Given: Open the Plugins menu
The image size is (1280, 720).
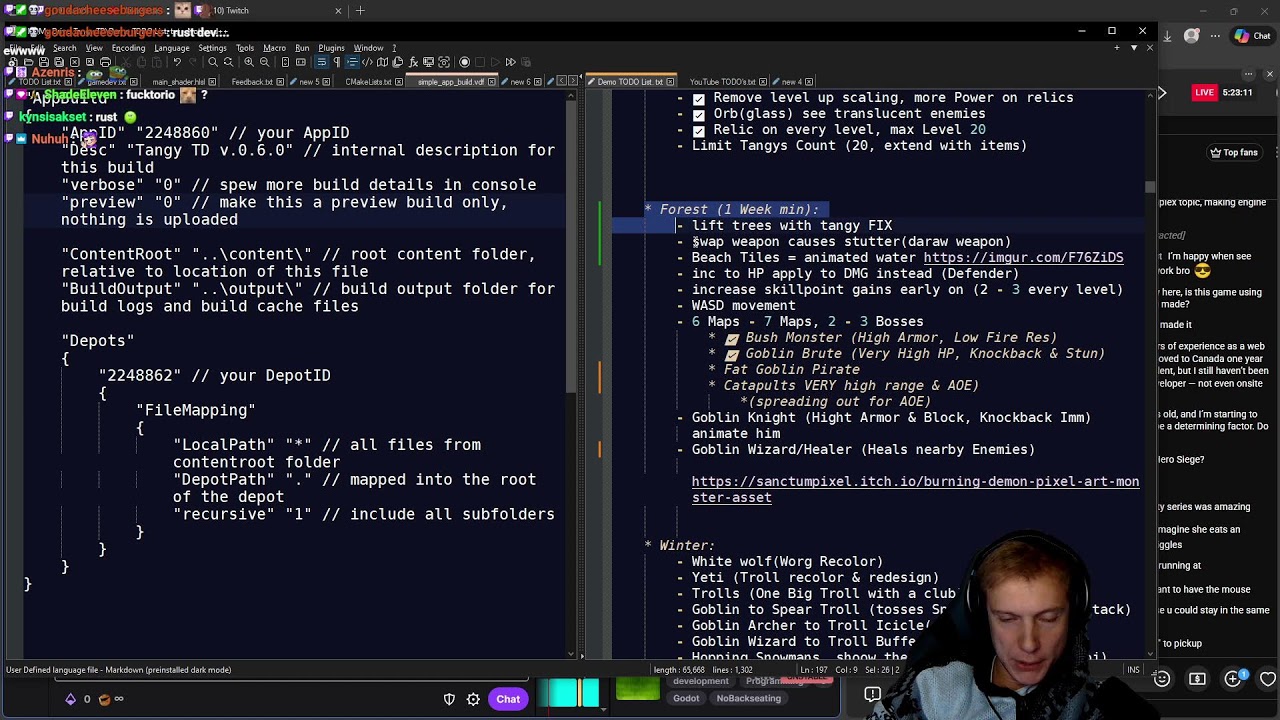Looking at the screenshot, I should [331, 48].
